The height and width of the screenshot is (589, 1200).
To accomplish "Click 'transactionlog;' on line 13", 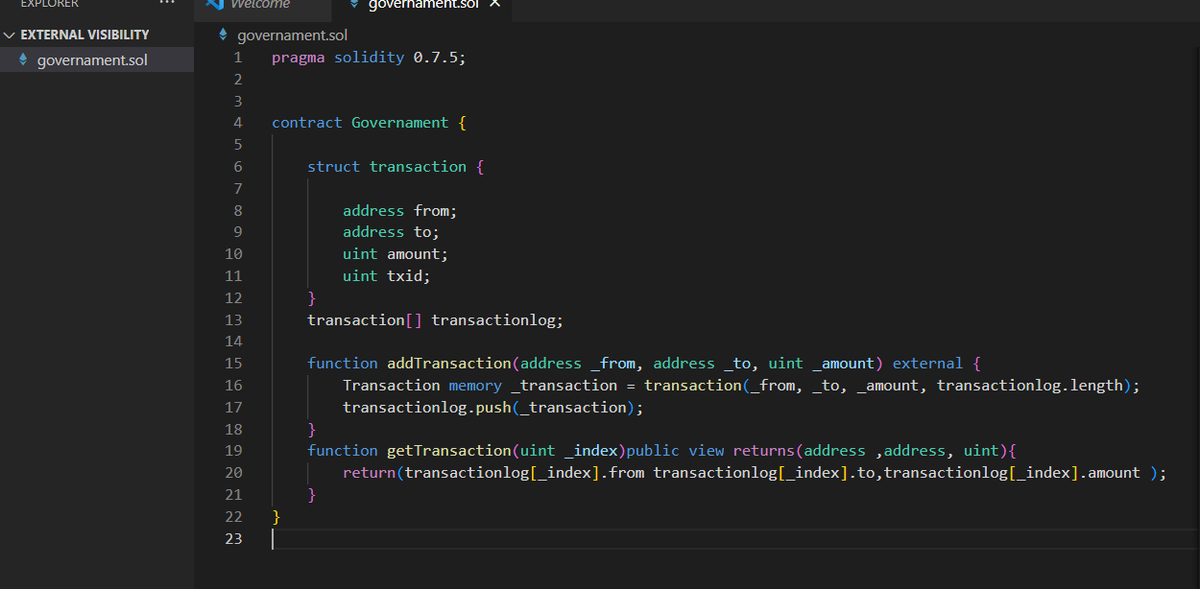I will tap(497, 320).
